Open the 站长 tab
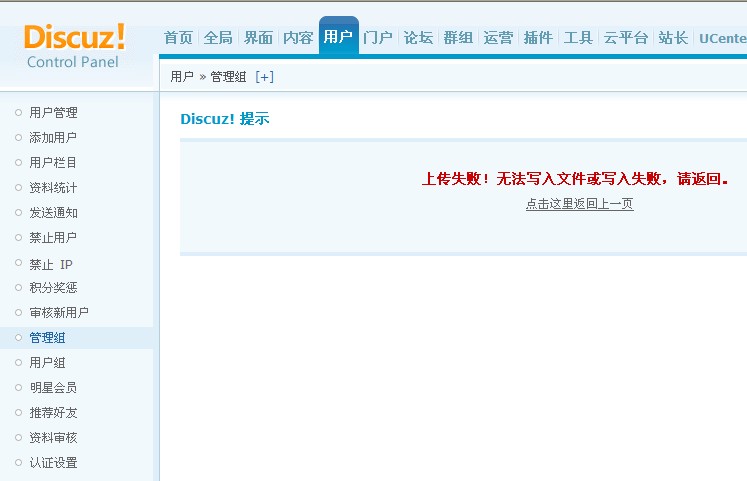 pos(673,38)
